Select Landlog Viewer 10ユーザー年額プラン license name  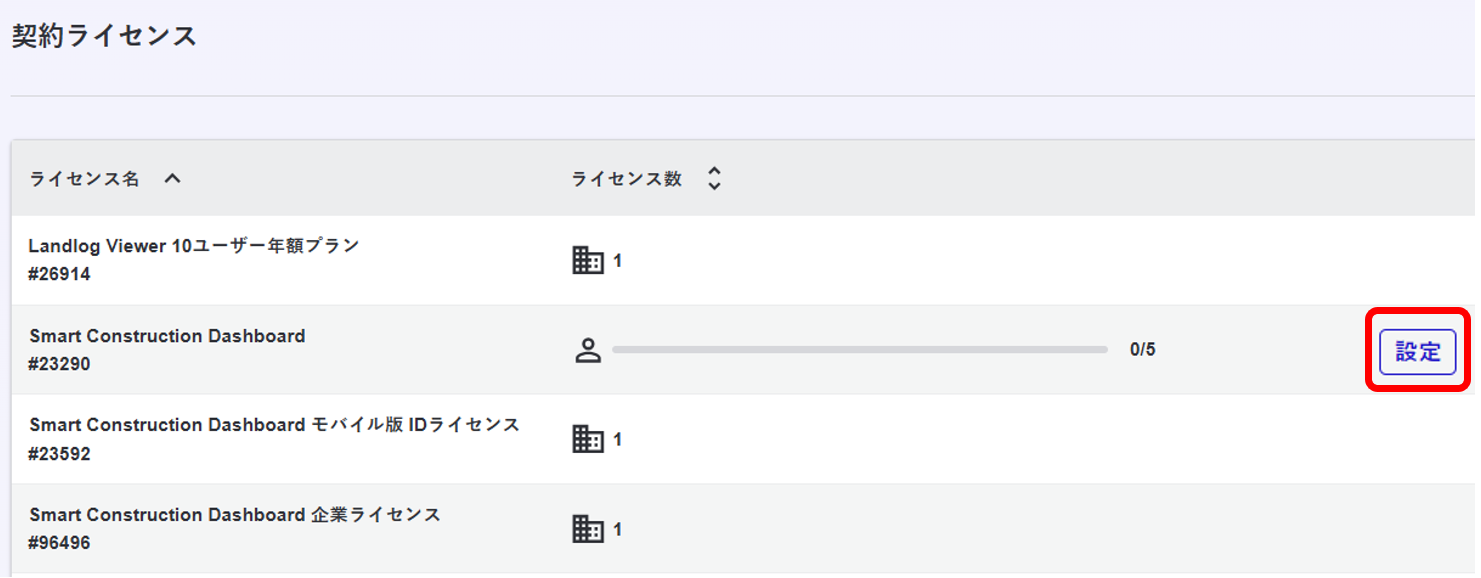194,246
